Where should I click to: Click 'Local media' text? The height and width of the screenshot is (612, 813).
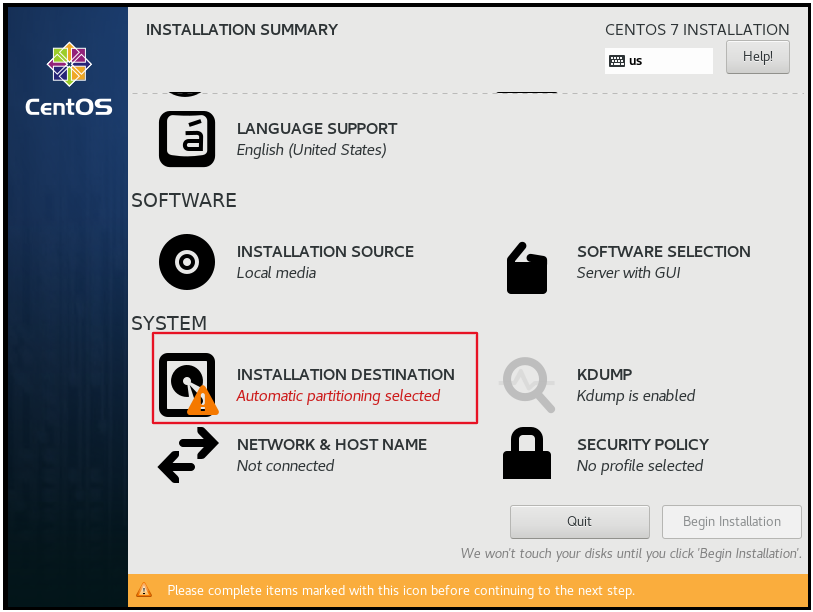pyautogui.click(x=276, y=273)
